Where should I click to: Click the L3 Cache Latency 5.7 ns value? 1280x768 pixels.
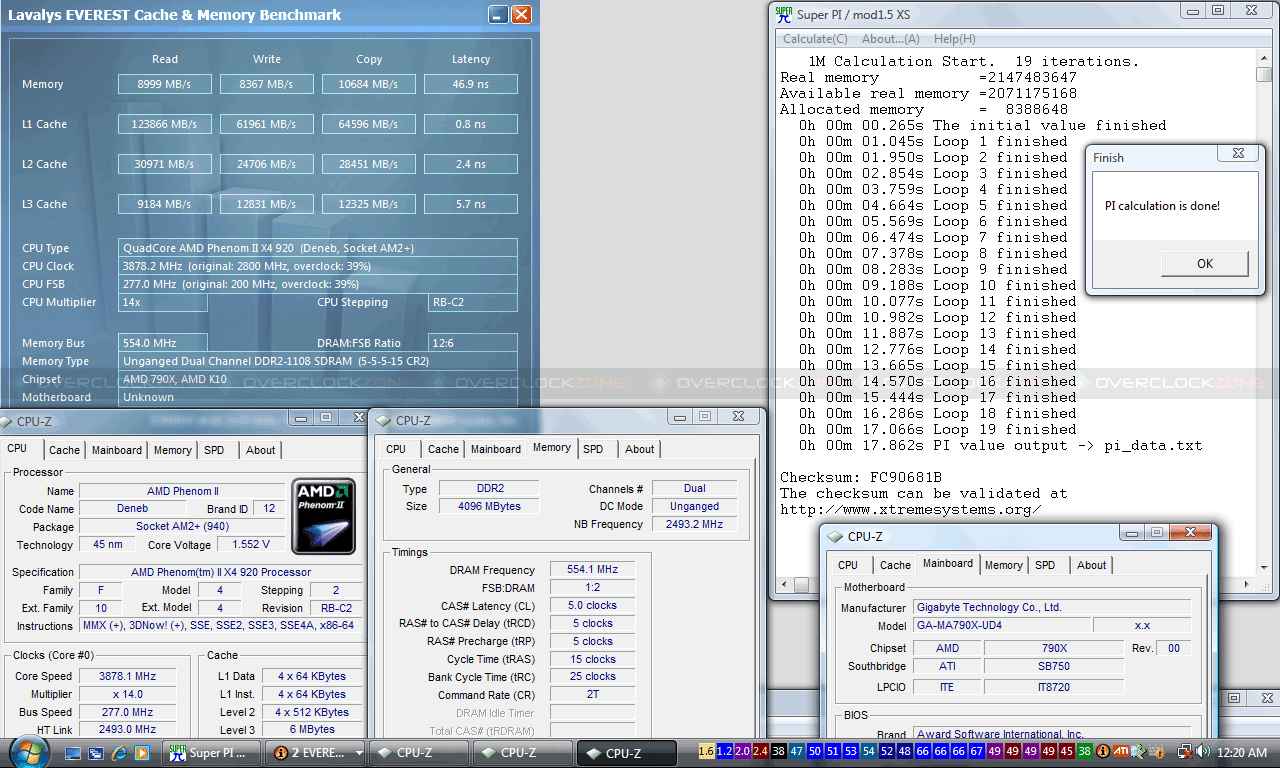471,204
